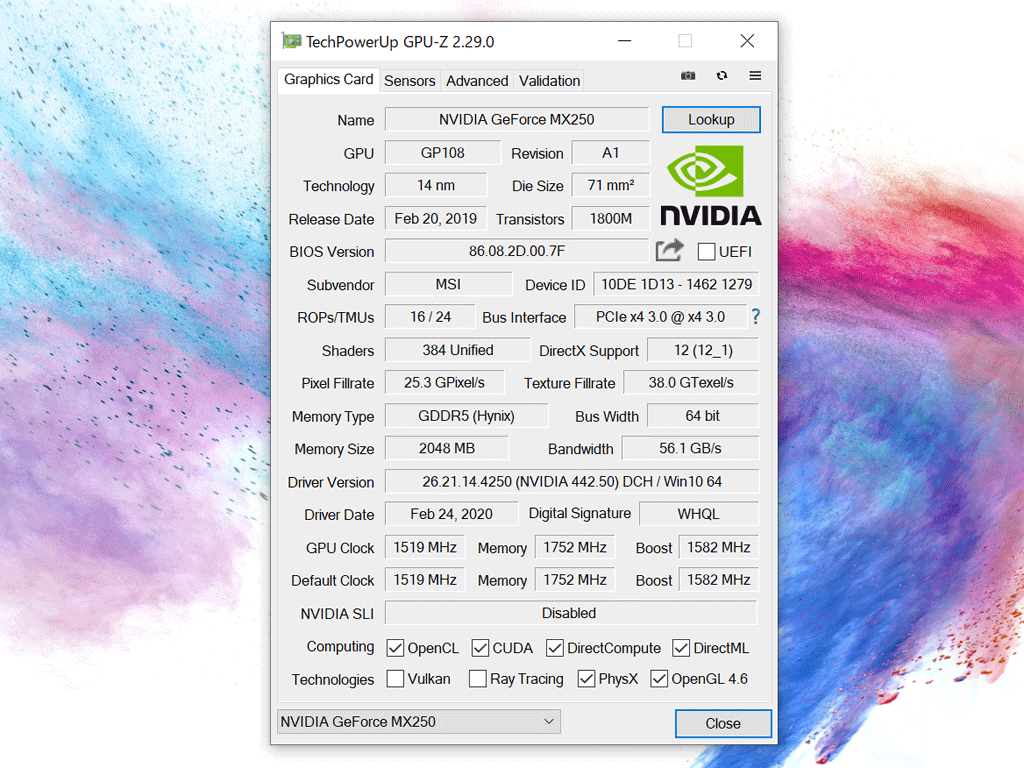The image size is (1024, 768).
Task: Click the Bus Width value 64 bit
Action: [703, 416]
